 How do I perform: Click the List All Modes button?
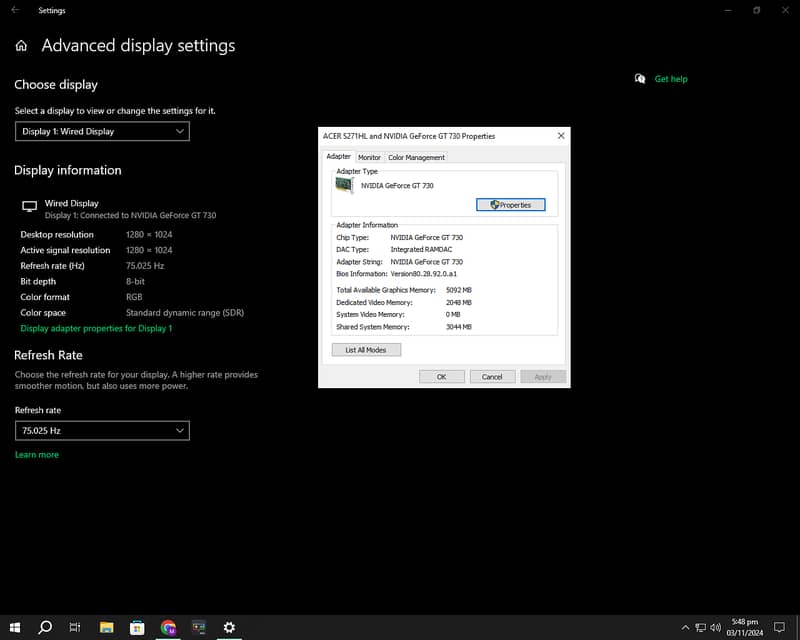pyautogui.click(x=366, y=350)
